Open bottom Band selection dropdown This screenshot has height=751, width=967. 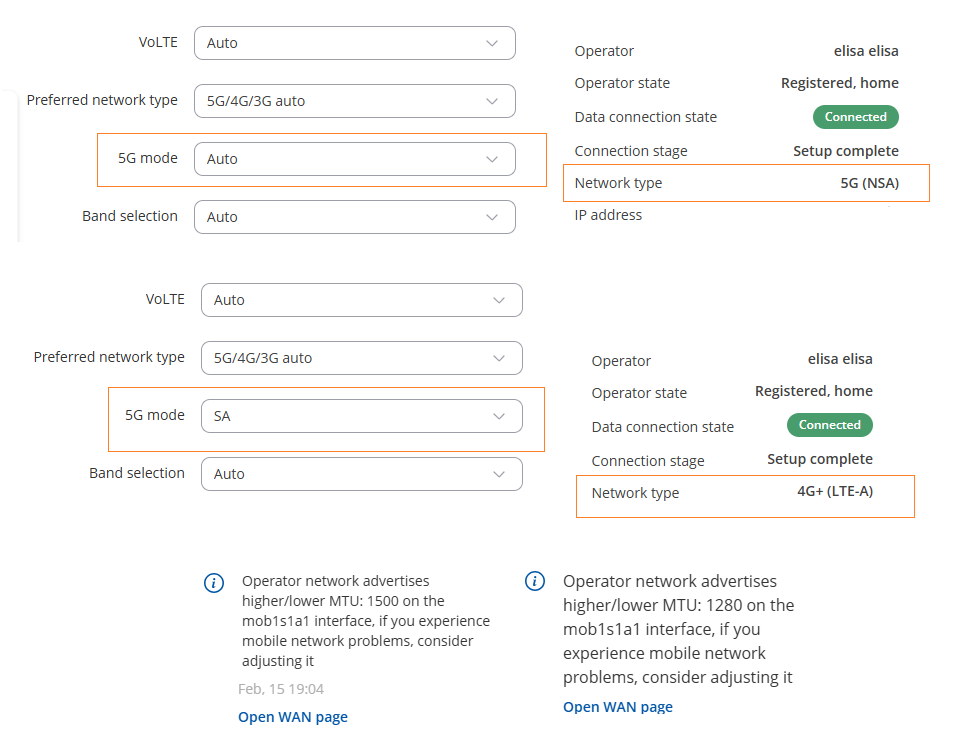click(361, 474)
